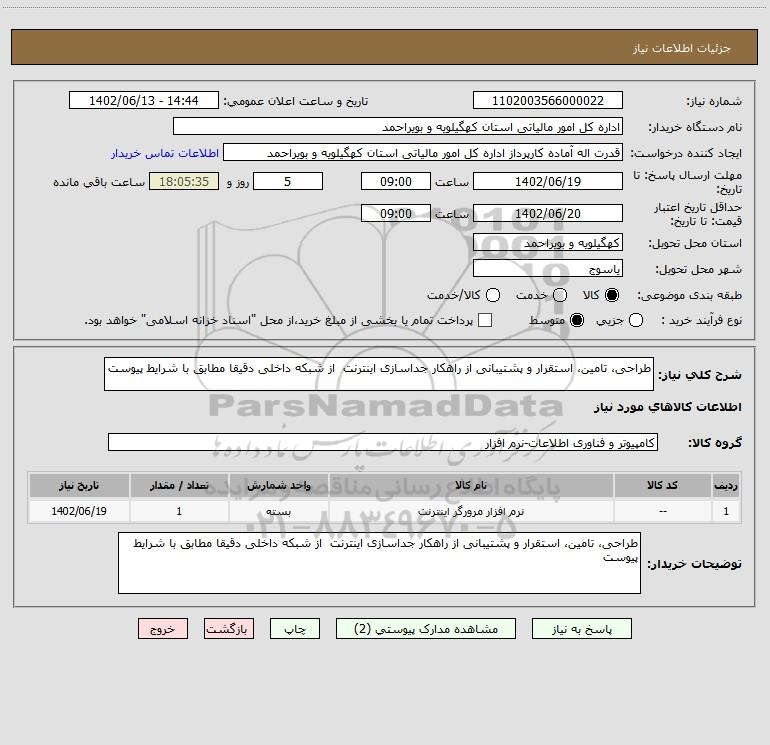Open مشاهده مدارک پیوستی (2) button

[426, 629]
